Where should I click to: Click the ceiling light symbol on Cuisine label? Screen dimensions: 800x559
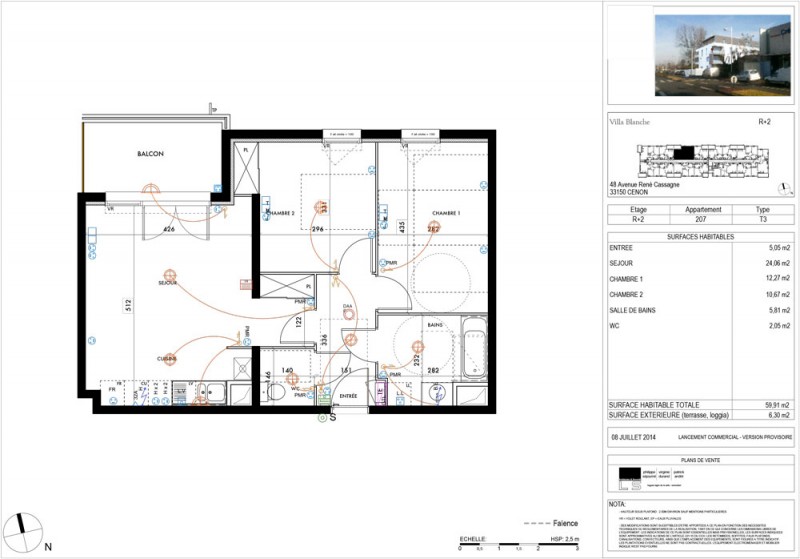pyautogui.click(x=170, y=359)
